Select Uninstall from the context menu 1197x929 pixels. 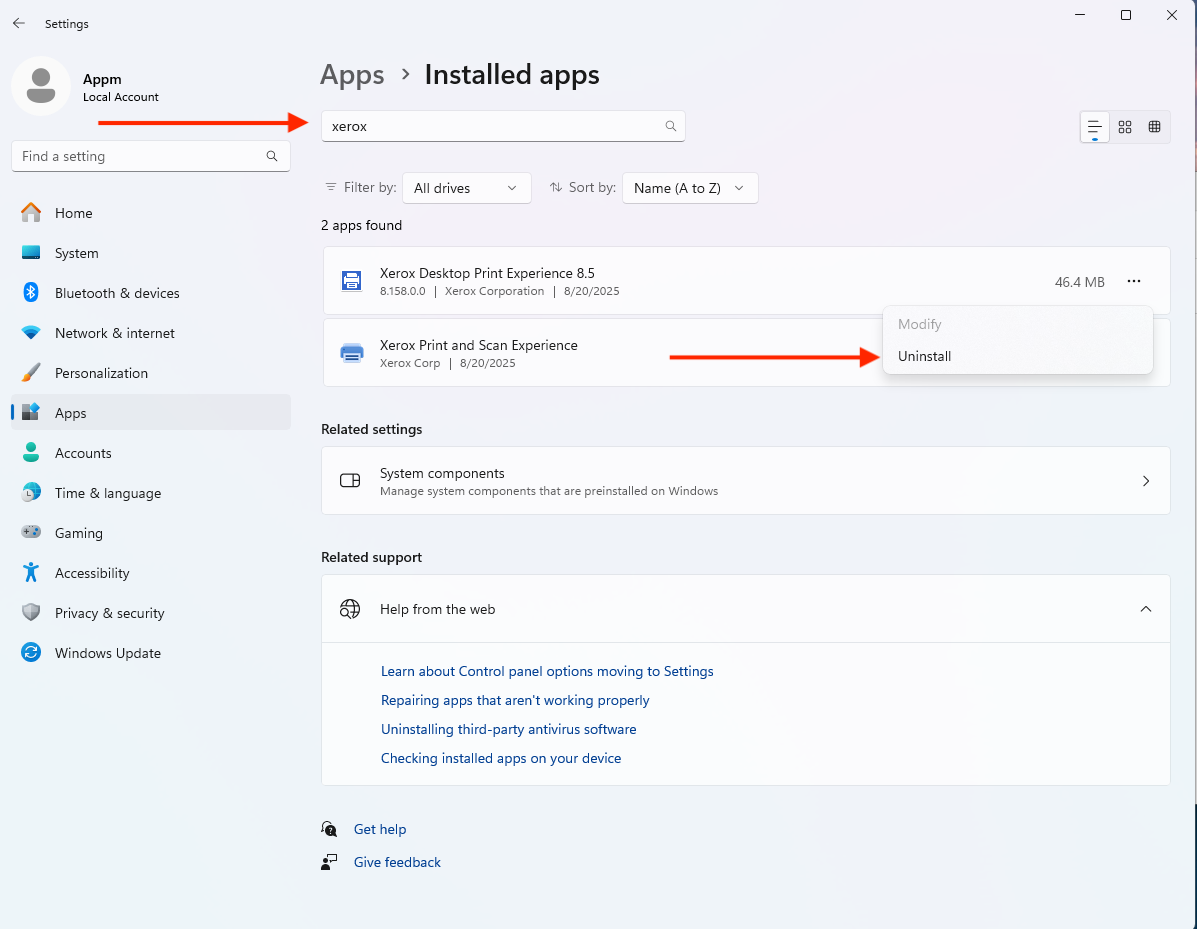point(925,356)
